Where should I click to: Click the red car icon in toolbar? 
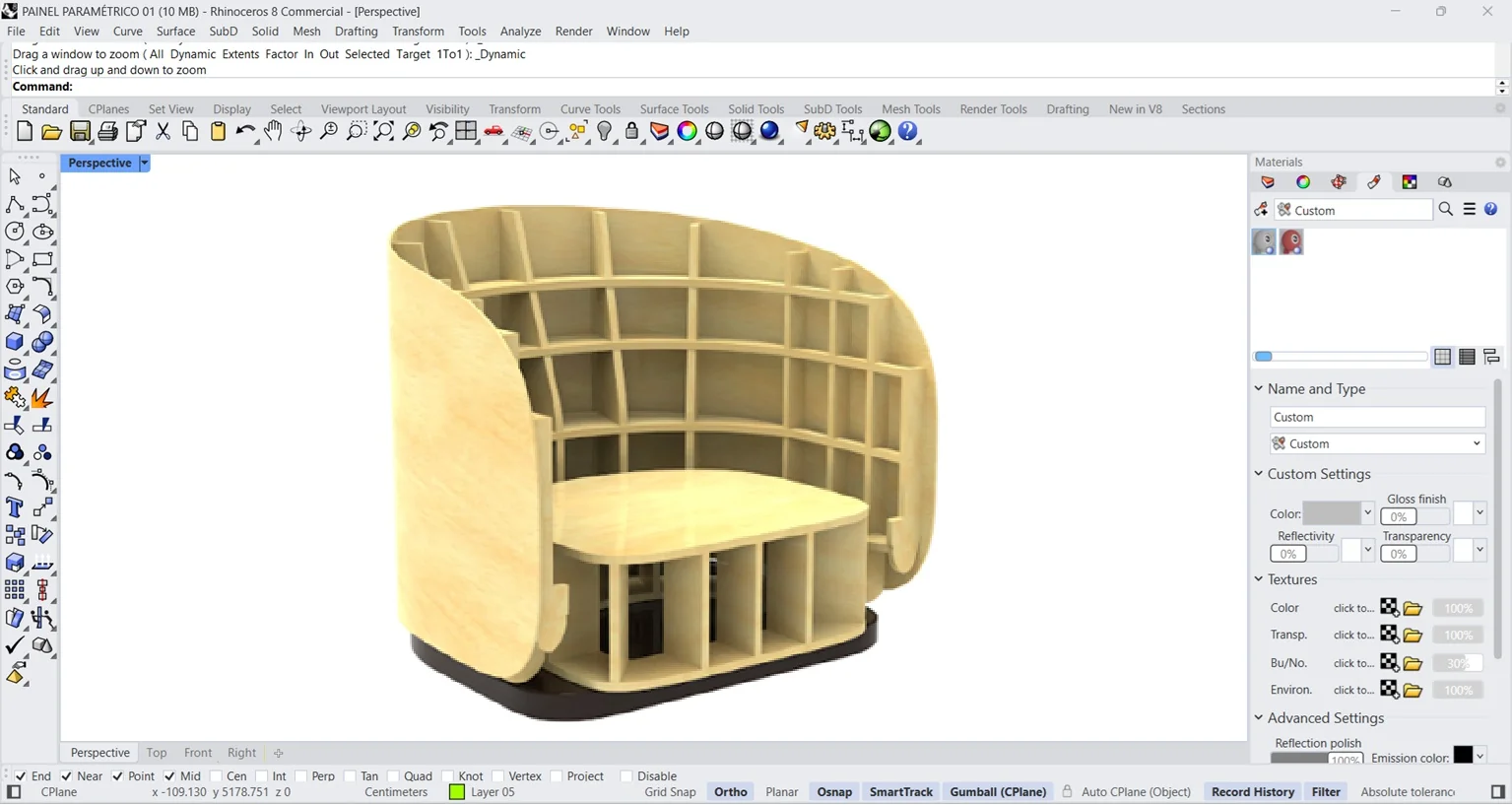pos(493,131)
